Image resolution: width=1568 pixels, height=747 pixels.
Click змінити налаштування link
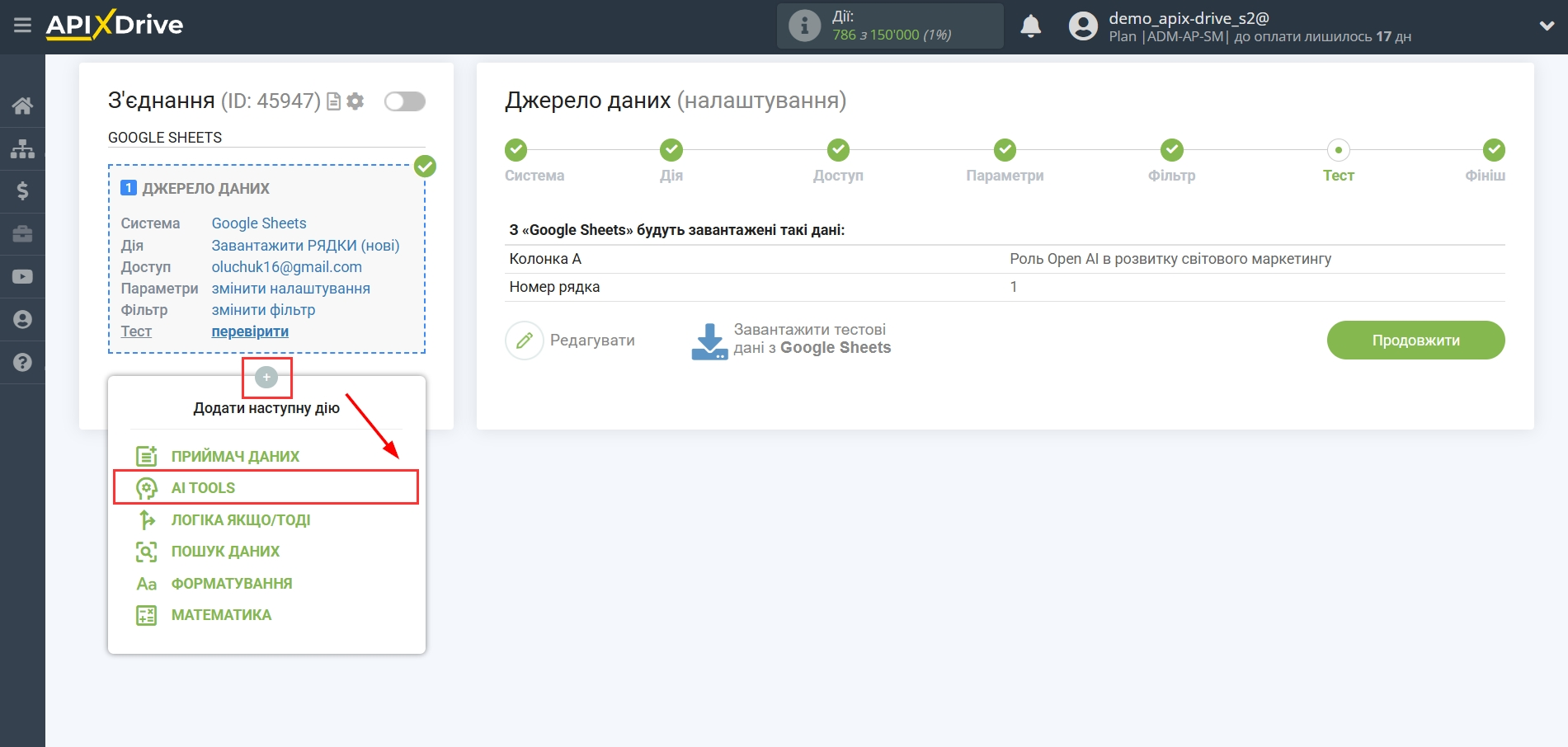pos(291,288)
